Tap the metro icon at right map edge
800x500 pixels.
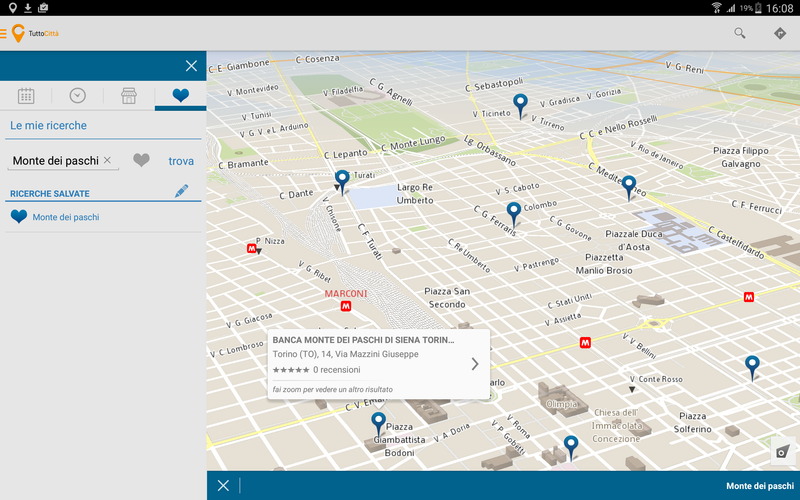[748, 297]
